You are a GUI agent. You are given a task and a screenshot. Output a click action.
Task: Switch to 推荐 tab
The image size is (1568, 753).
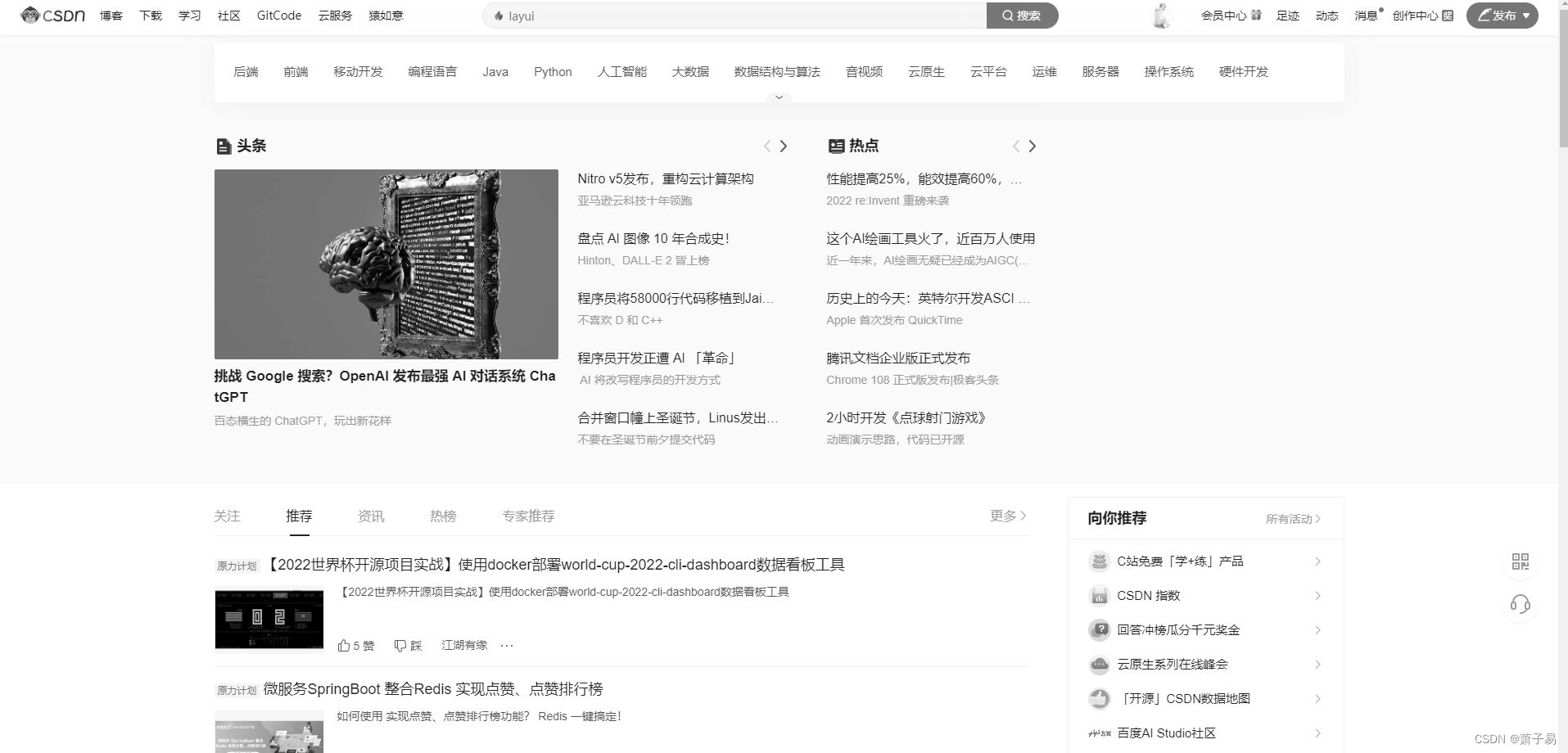[299, 516]
